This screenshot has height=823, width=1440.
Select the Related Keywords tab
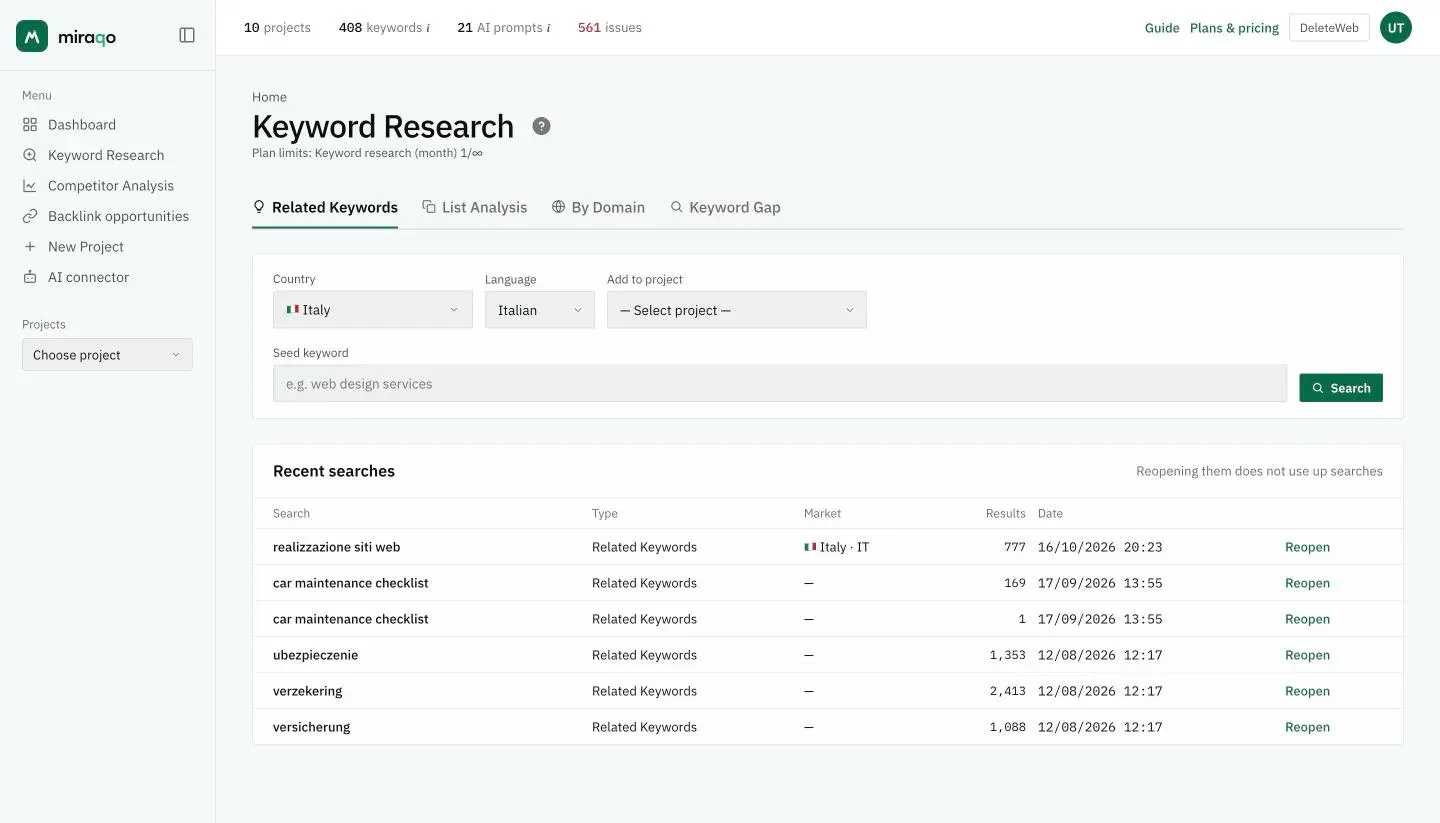coord(325,207)
